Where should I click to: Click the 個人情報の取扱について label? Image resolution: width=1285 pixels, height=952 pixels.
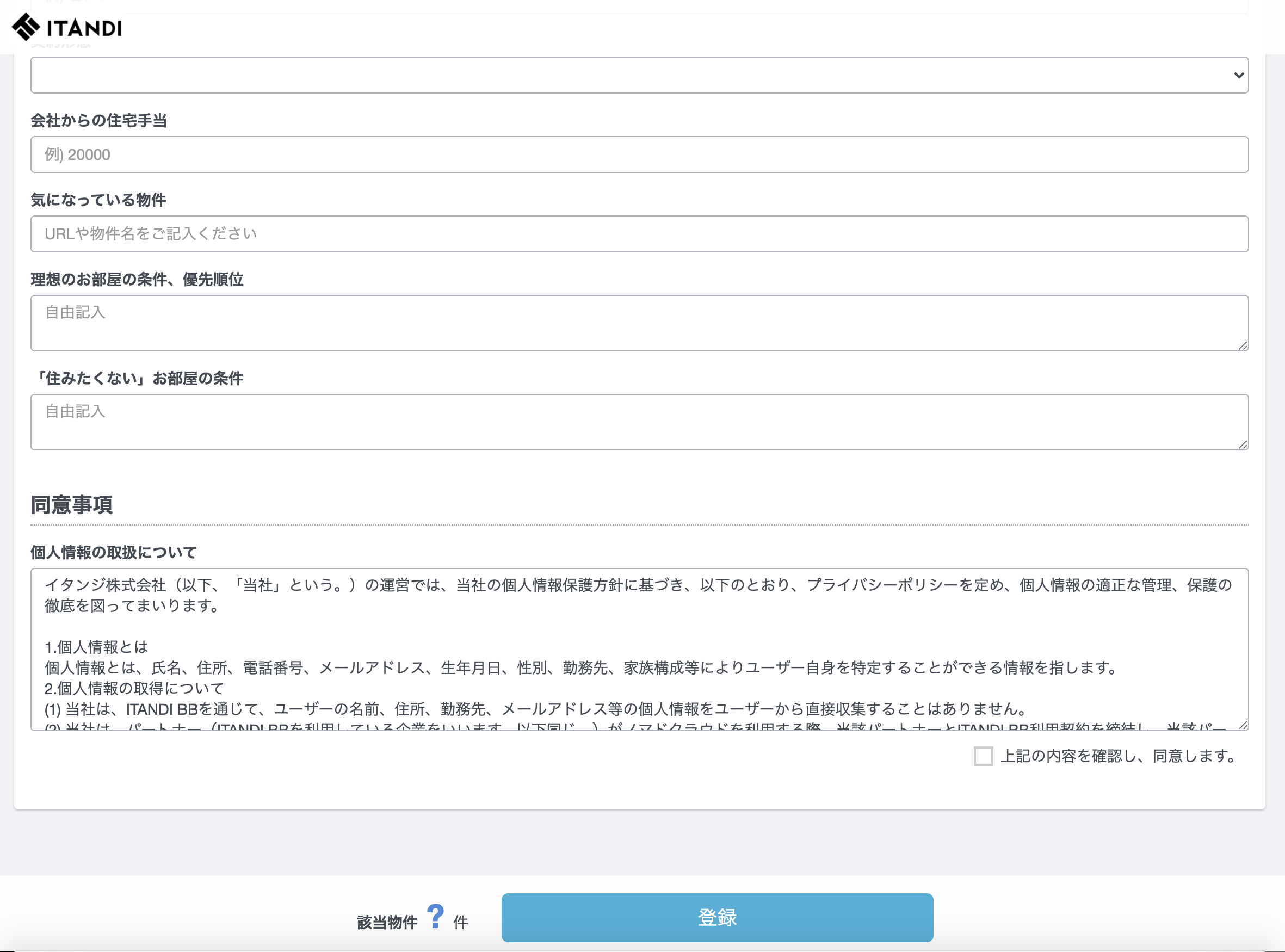114,553
